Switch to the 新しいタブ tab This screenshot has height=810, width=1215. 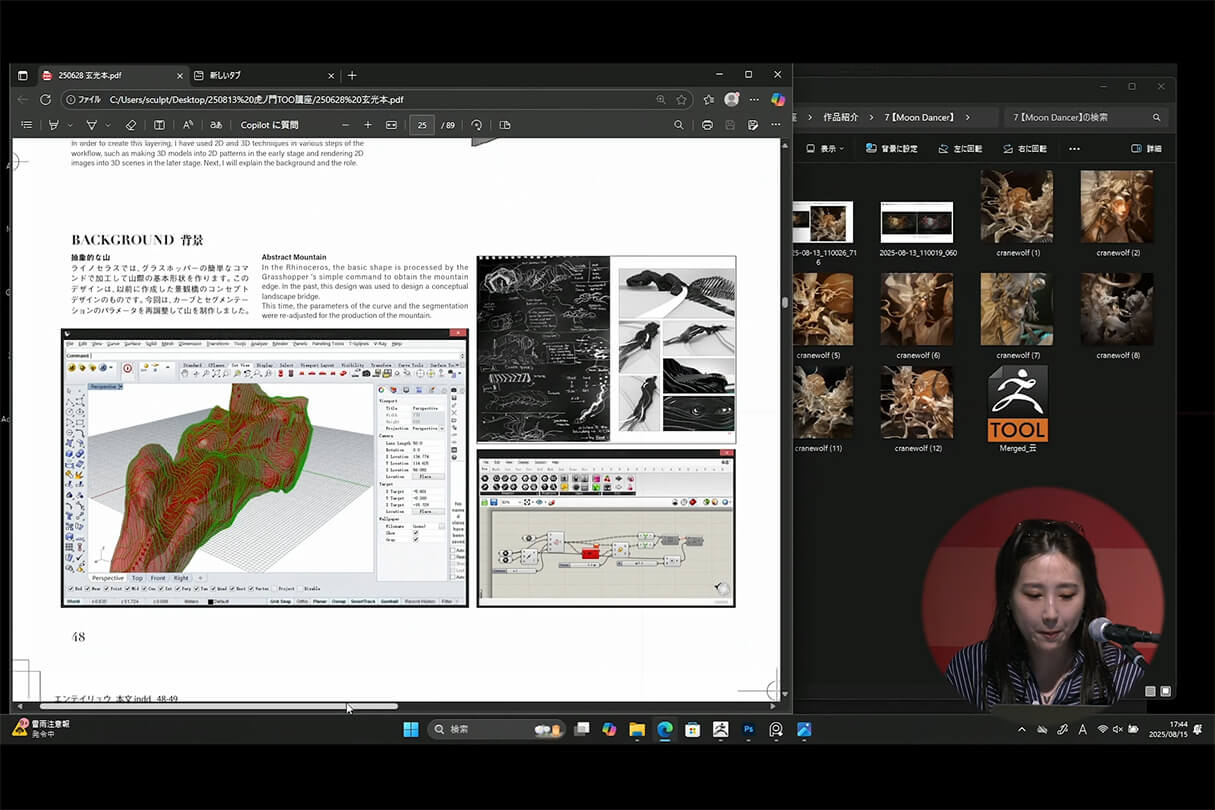pos(225,75)
